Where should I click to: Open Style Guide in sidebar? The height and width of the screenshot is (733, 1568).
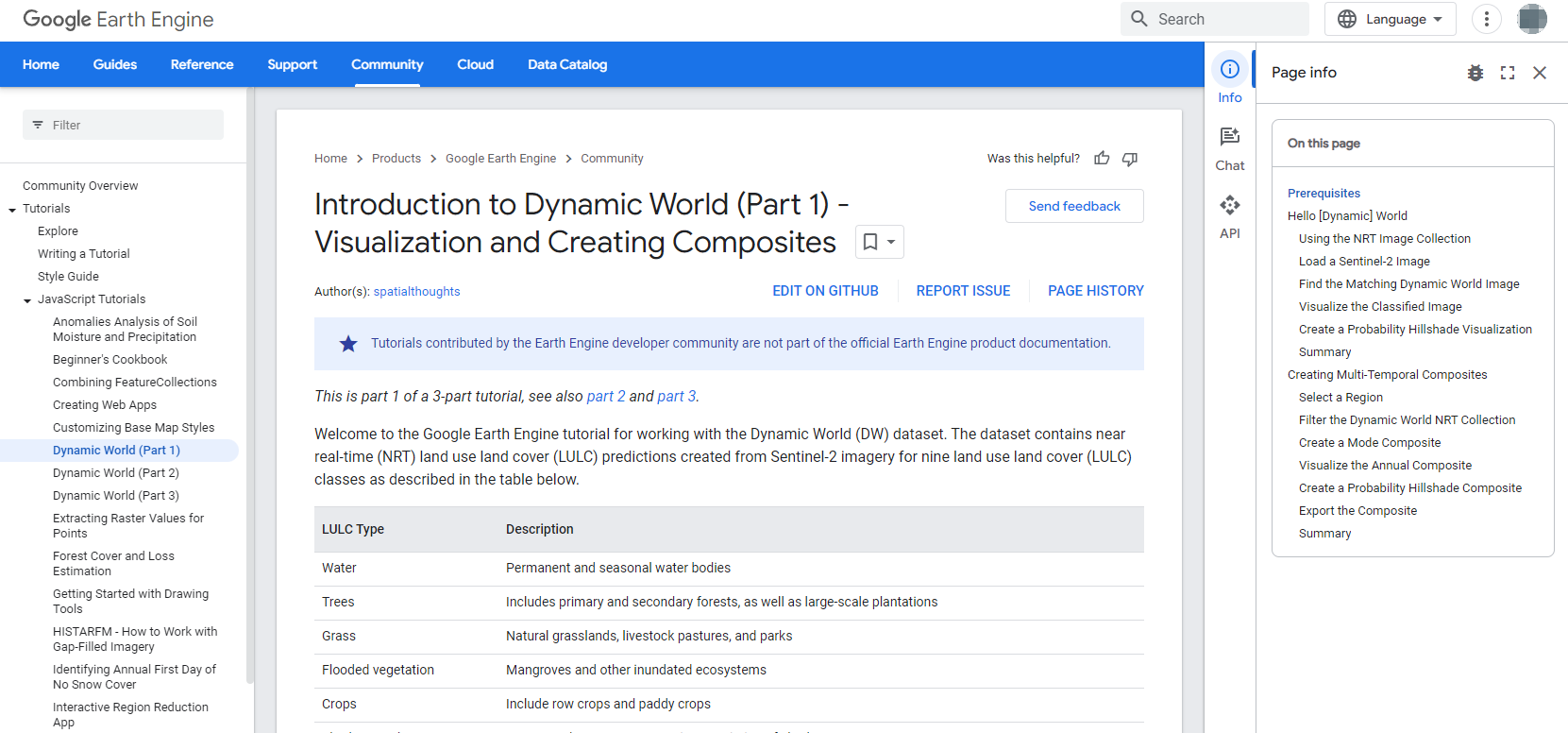pos(68,277)
